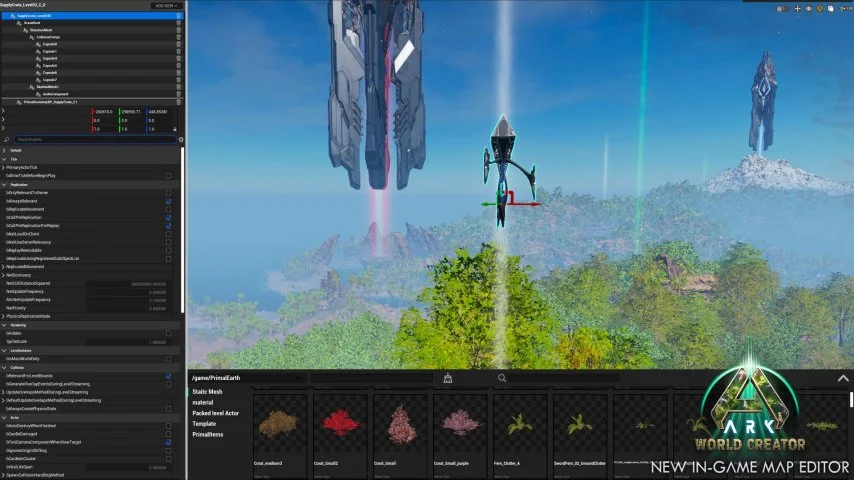This screenshot has height=480, width=854.
Task: Collapse the content browser with up chevron
Action: tap(843, 378)
